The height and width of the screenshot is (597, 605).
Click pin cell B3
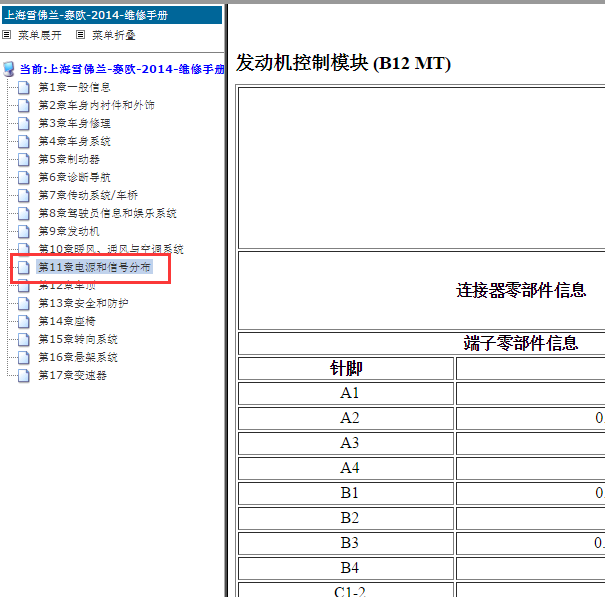tap(346, 543)
